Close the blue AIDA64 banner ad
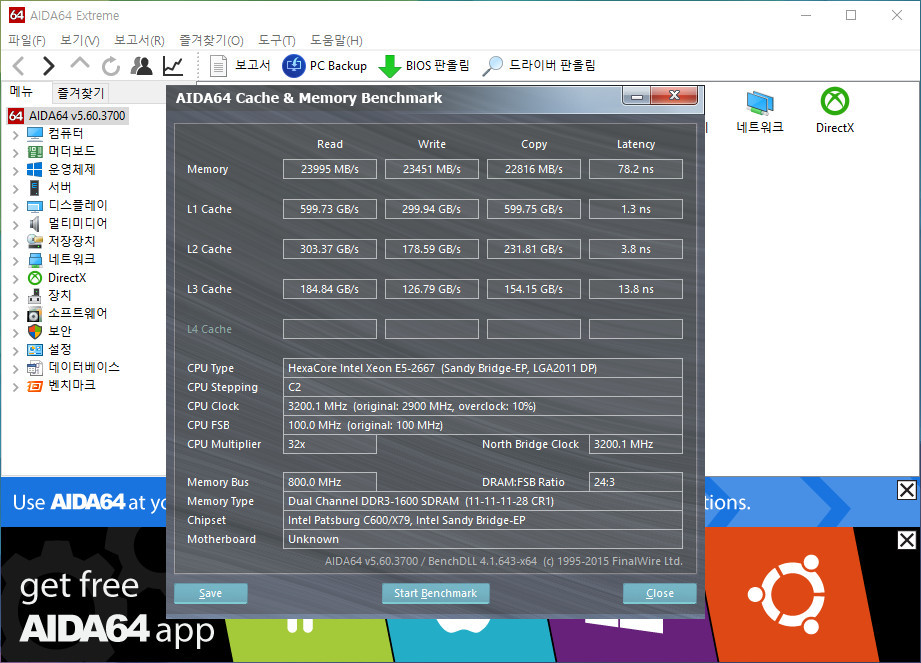 point(906,490)
